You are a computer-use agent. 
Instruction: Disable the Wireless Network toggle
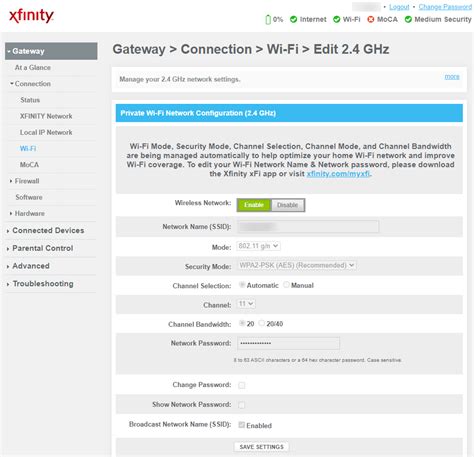coord(287,205)
